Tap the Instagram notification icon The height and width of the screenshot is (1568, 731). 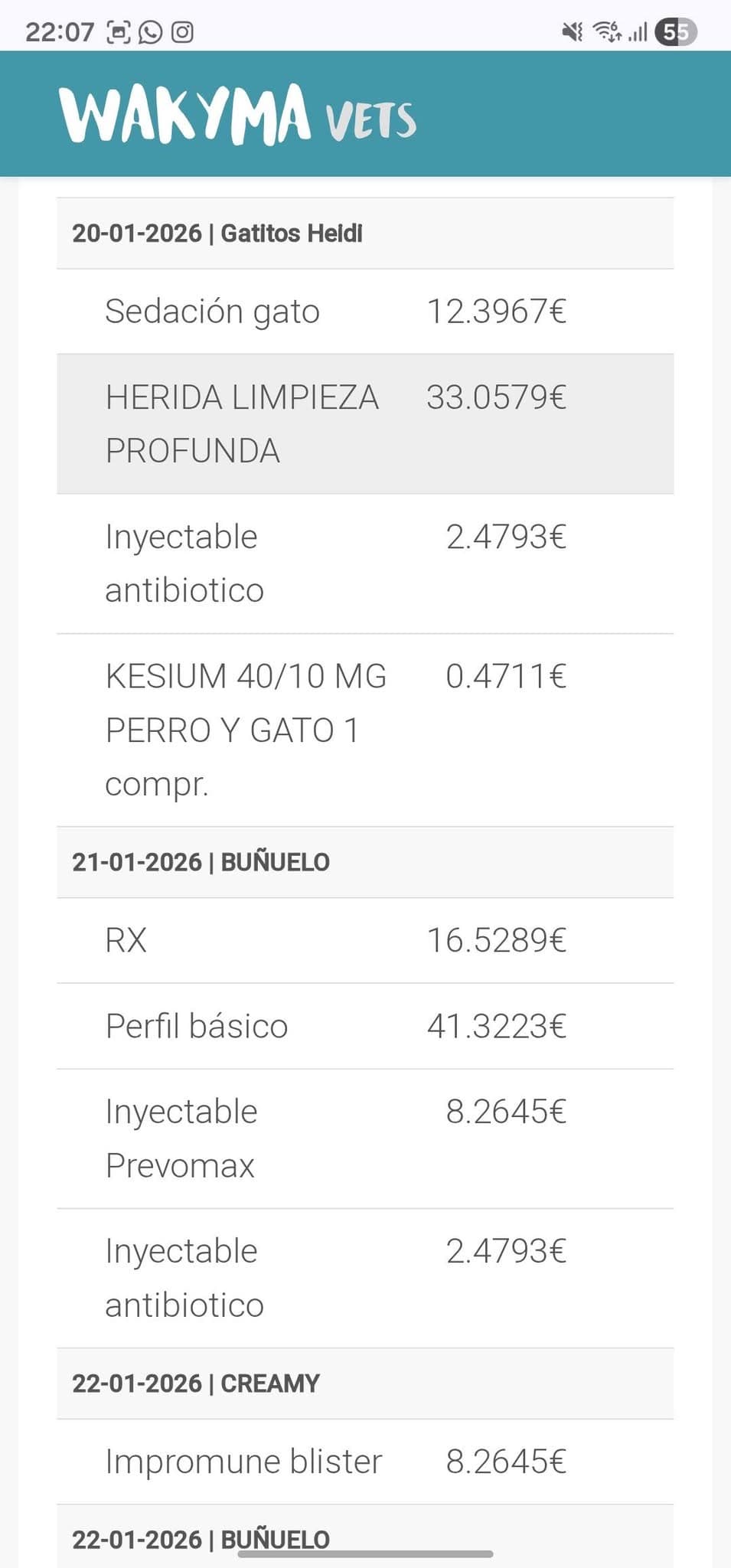(182, 32)
